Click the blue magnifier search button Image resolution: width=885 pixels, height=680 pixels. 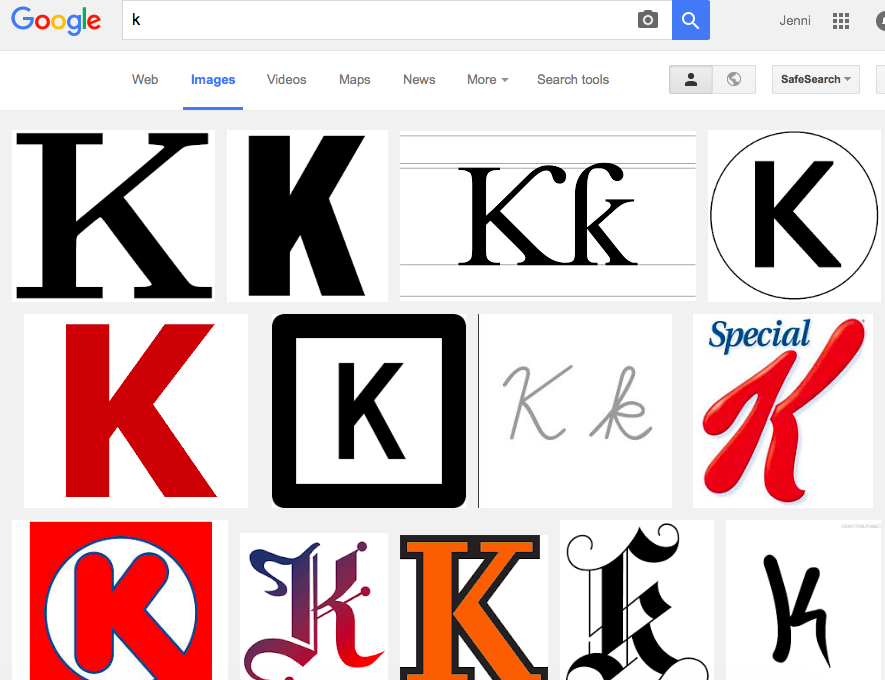[690, 20]
